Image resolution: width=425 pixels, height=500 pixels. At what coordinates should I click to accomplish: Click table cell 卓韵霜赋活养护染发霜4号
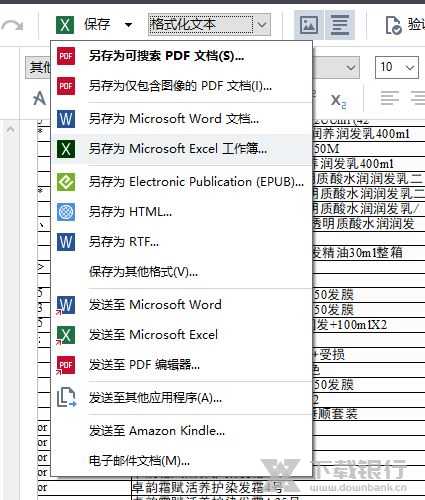[207, 488]
